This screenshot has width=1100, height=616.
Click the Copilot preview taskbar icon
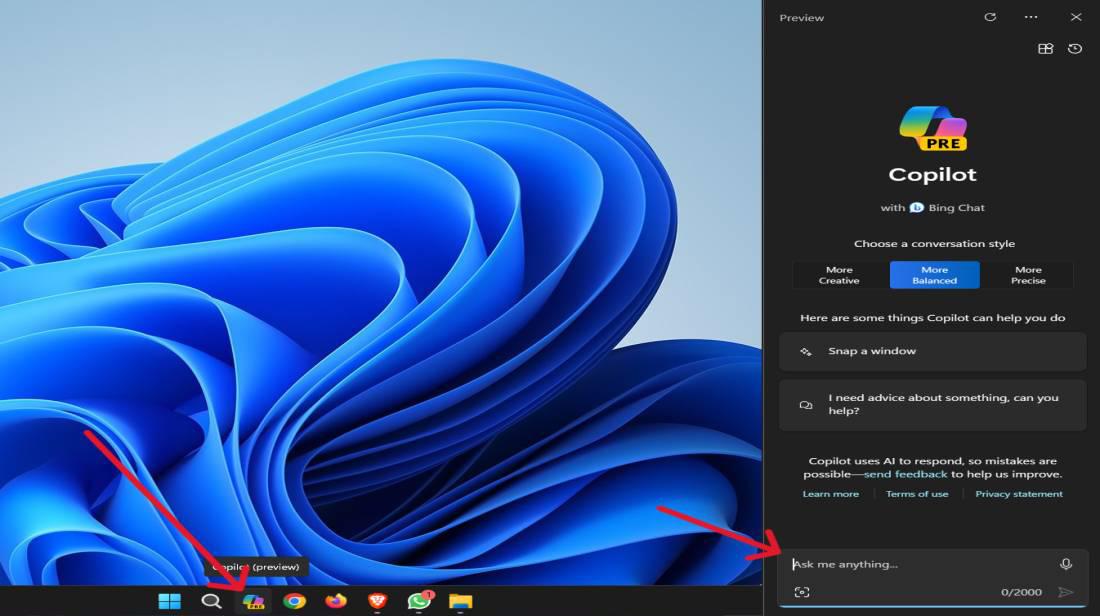coord(253,601)
